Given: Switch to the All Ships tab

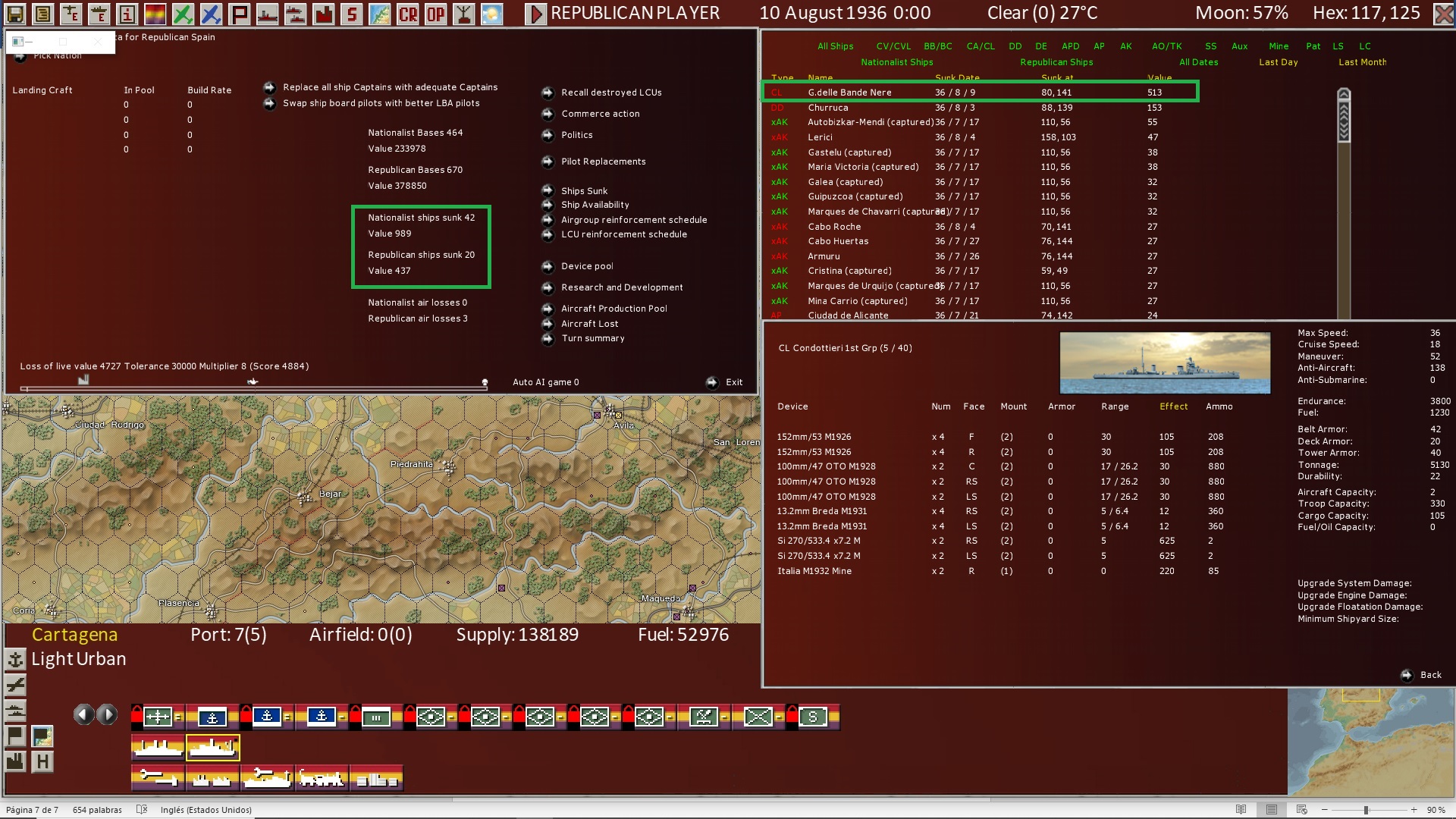Looking at the screenshot, I should (835, 46).
